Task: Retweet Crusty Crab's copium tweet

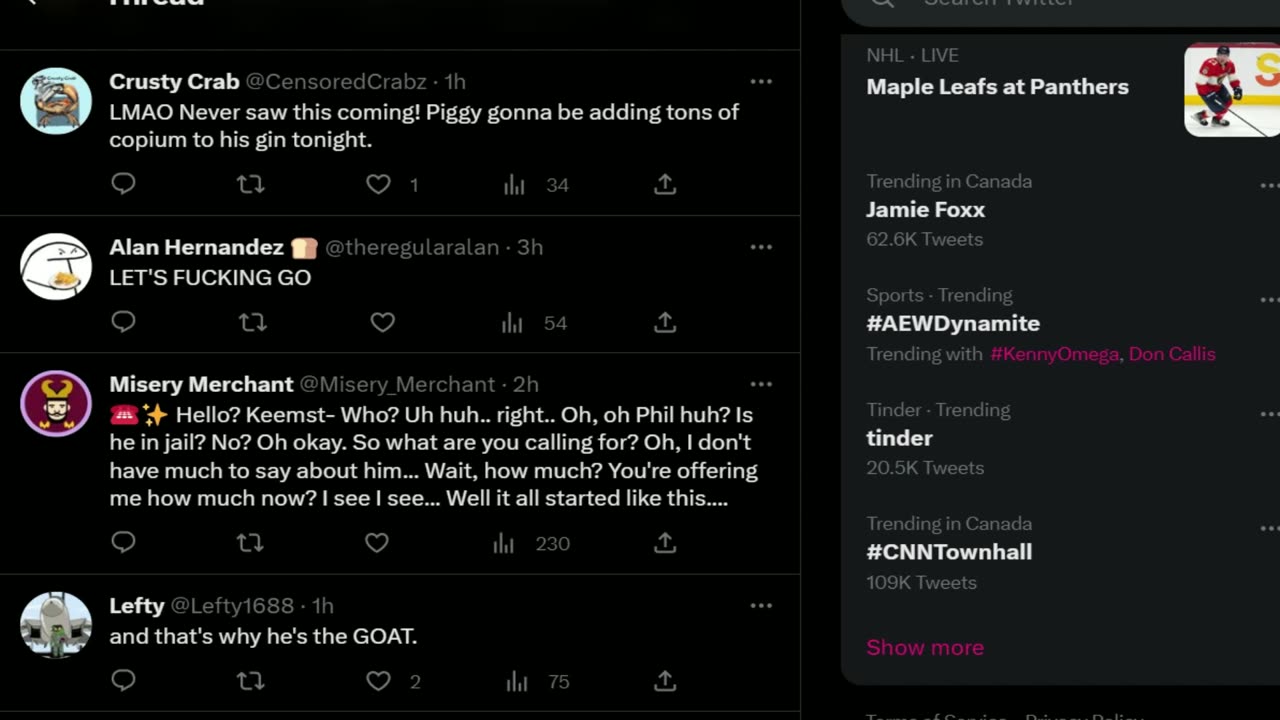Action: 250,184
